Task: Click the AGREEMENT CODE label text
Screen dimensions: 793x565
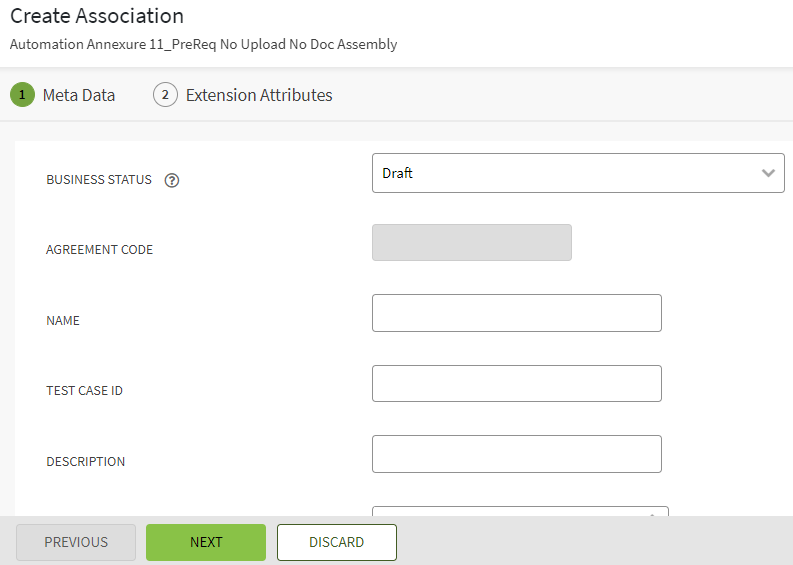Action: (100, 250)
